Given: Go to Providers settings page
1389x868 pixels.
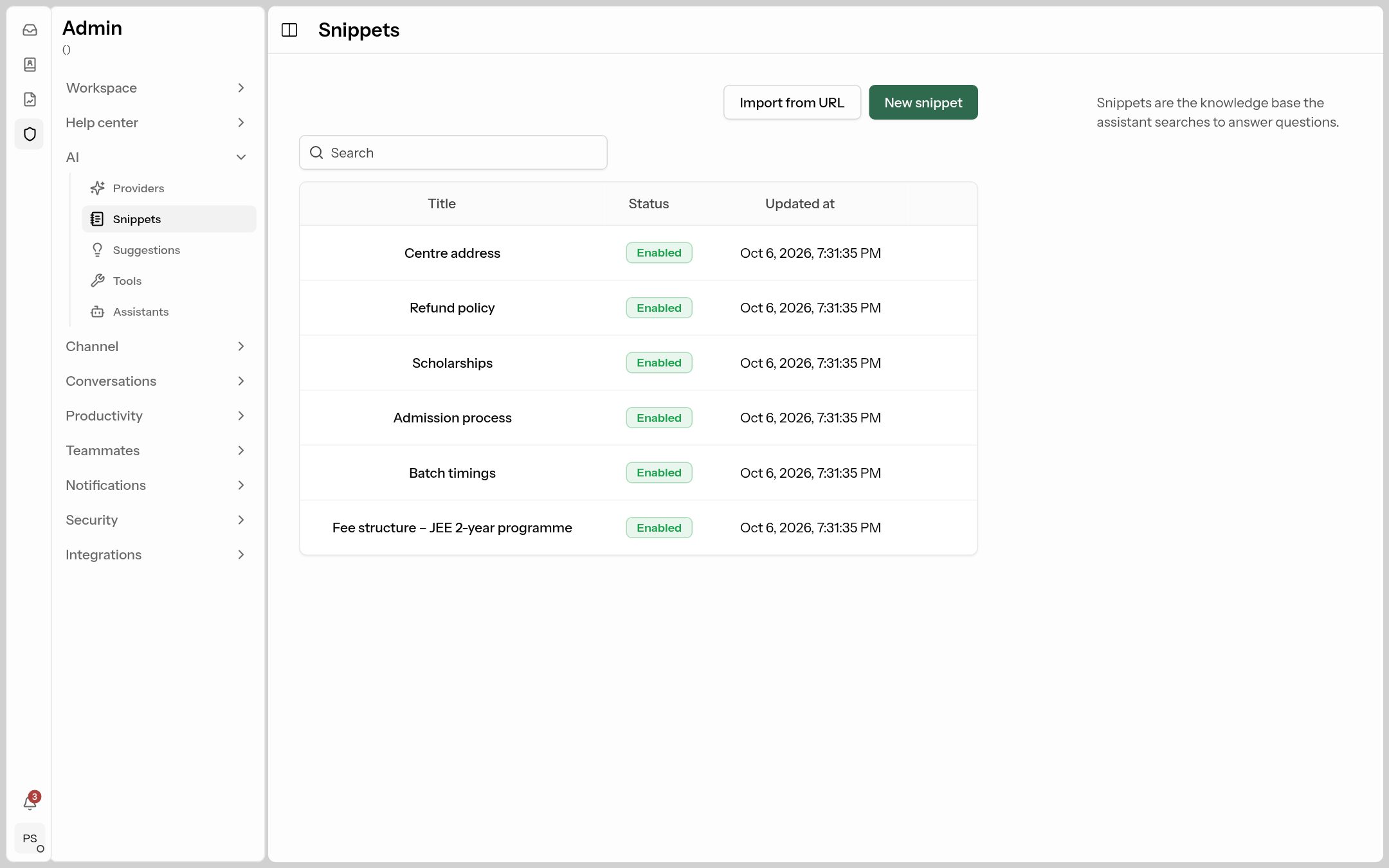Looking at the screenshot, I should point(169,188).
